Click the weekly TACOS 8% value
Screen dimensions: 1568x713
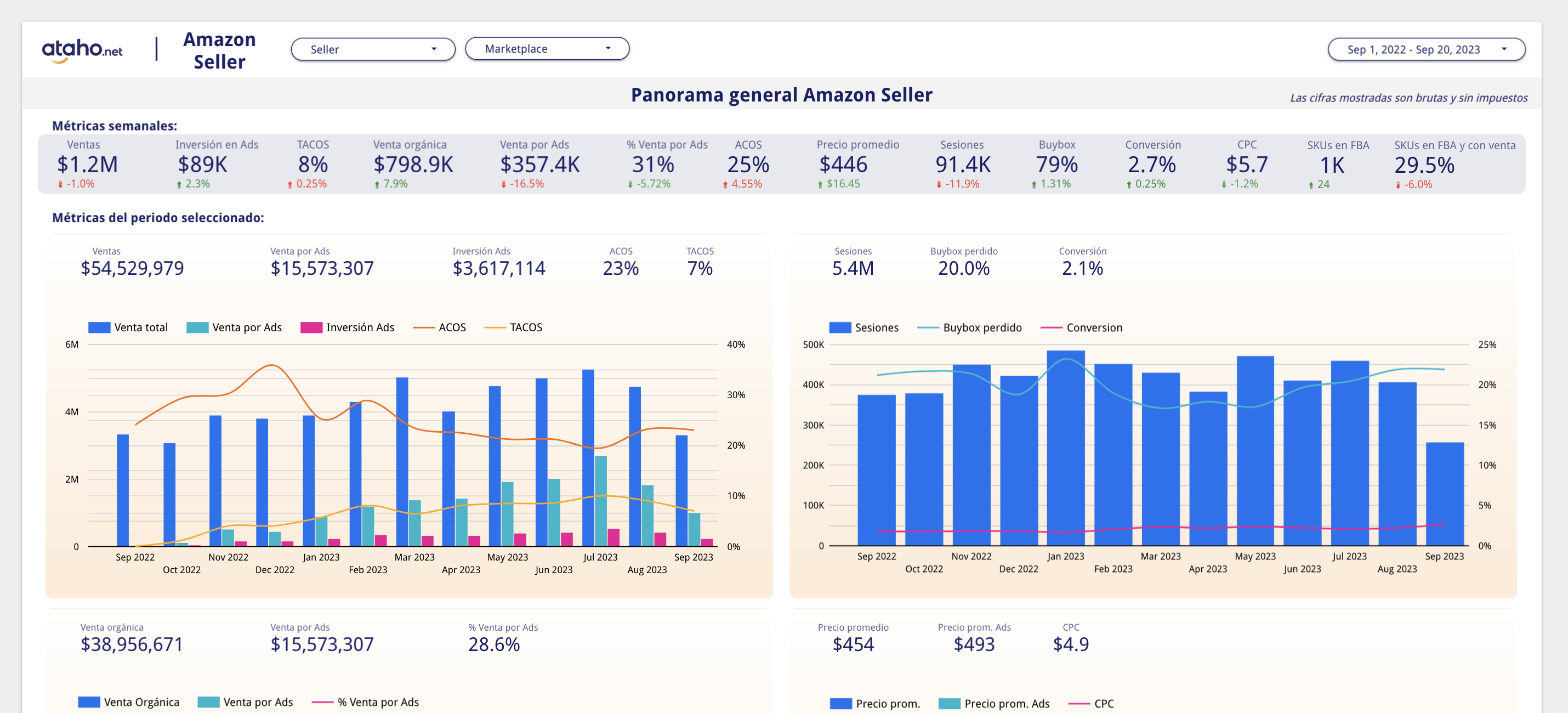coord(313,165)
